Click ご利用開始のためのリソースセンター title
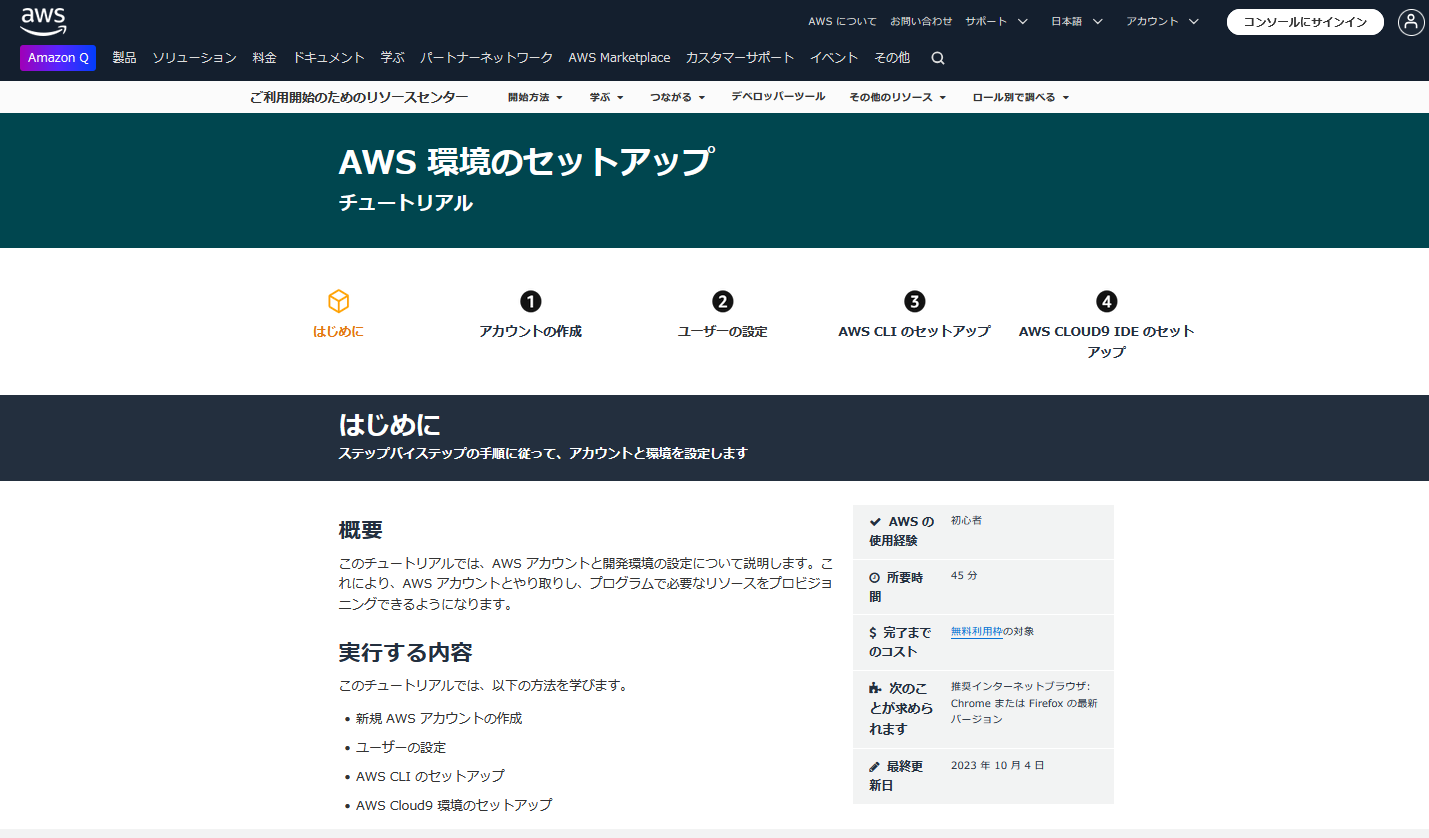 359,97
